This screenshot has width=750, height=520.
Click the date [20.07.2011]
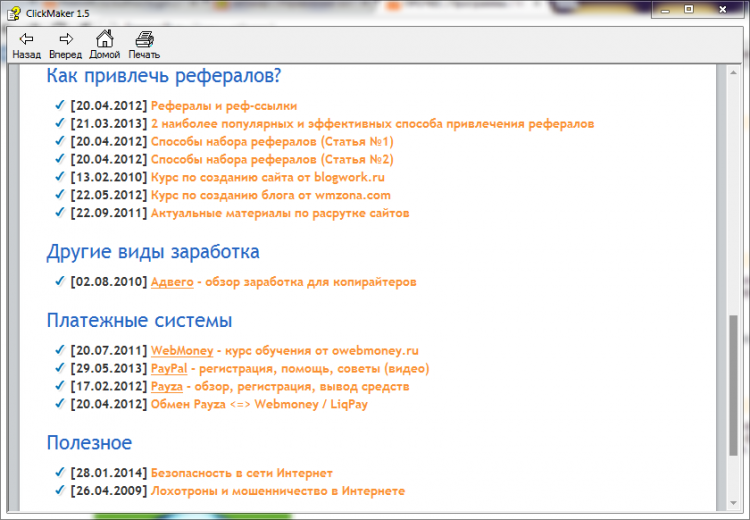tap(109, 351)
